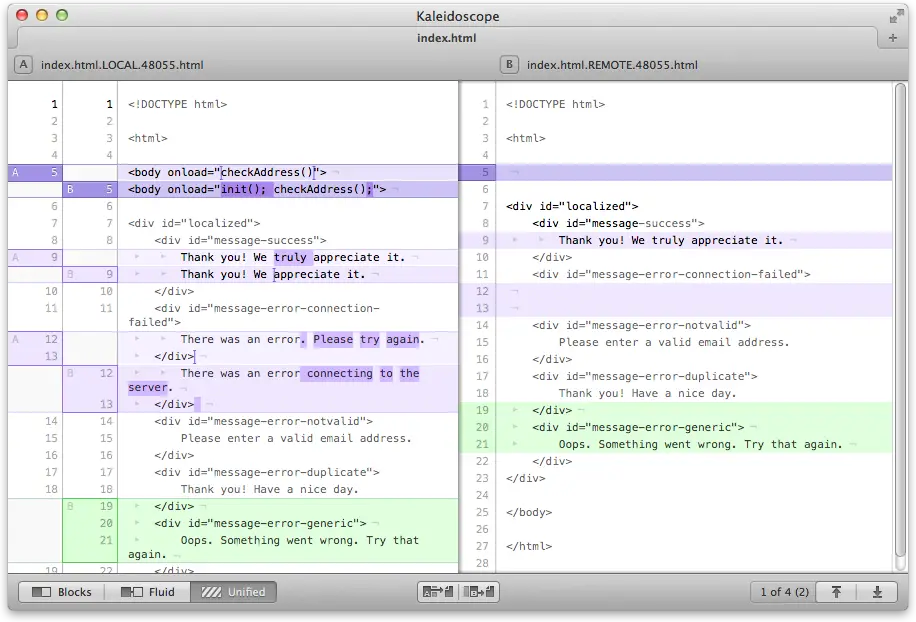The width and height of the screenshot is (916, 622).
Task: Jump to the next change with down arrow
Action: (x=877, y=592)
